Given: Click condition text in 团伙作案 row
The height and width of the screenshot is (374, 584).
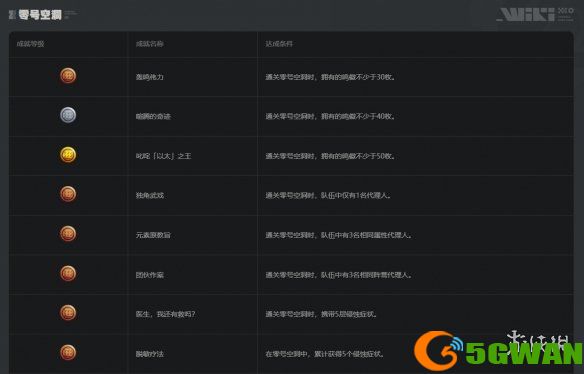Looking at the screenshot, I should (x=339, y=275).
